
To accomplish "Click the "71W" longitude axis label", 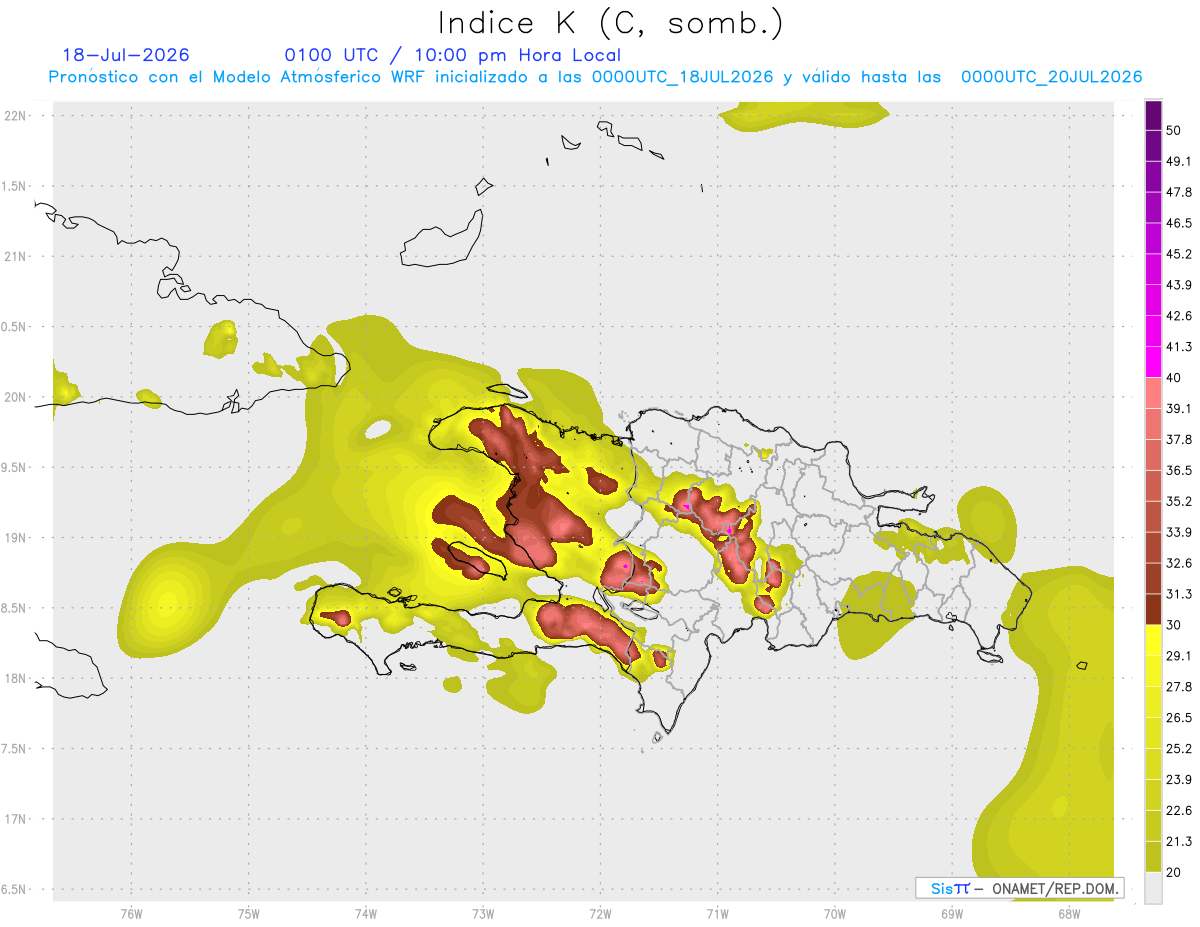I will (x=717, y=913).
